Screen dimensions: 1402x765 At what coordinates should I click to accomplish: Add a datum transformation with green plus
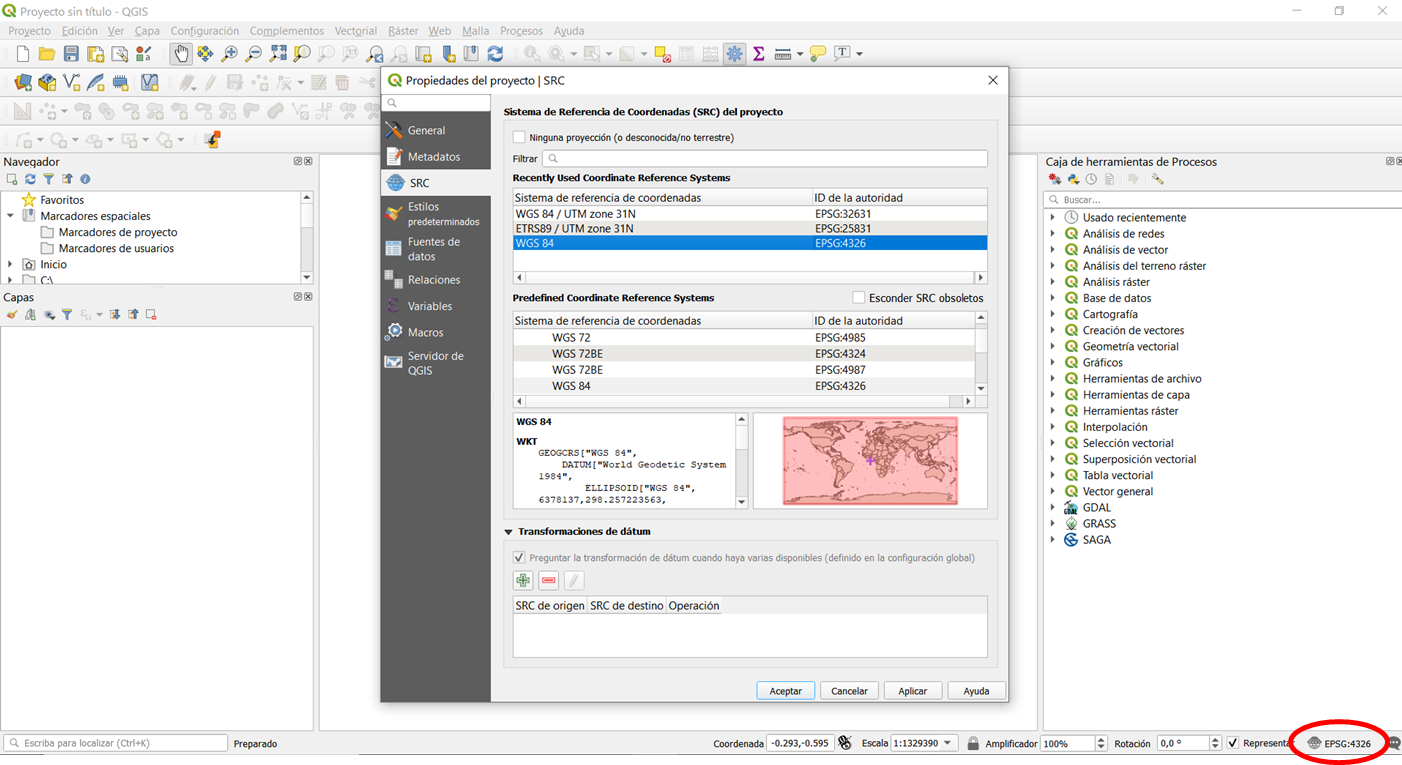pos(523,580)
